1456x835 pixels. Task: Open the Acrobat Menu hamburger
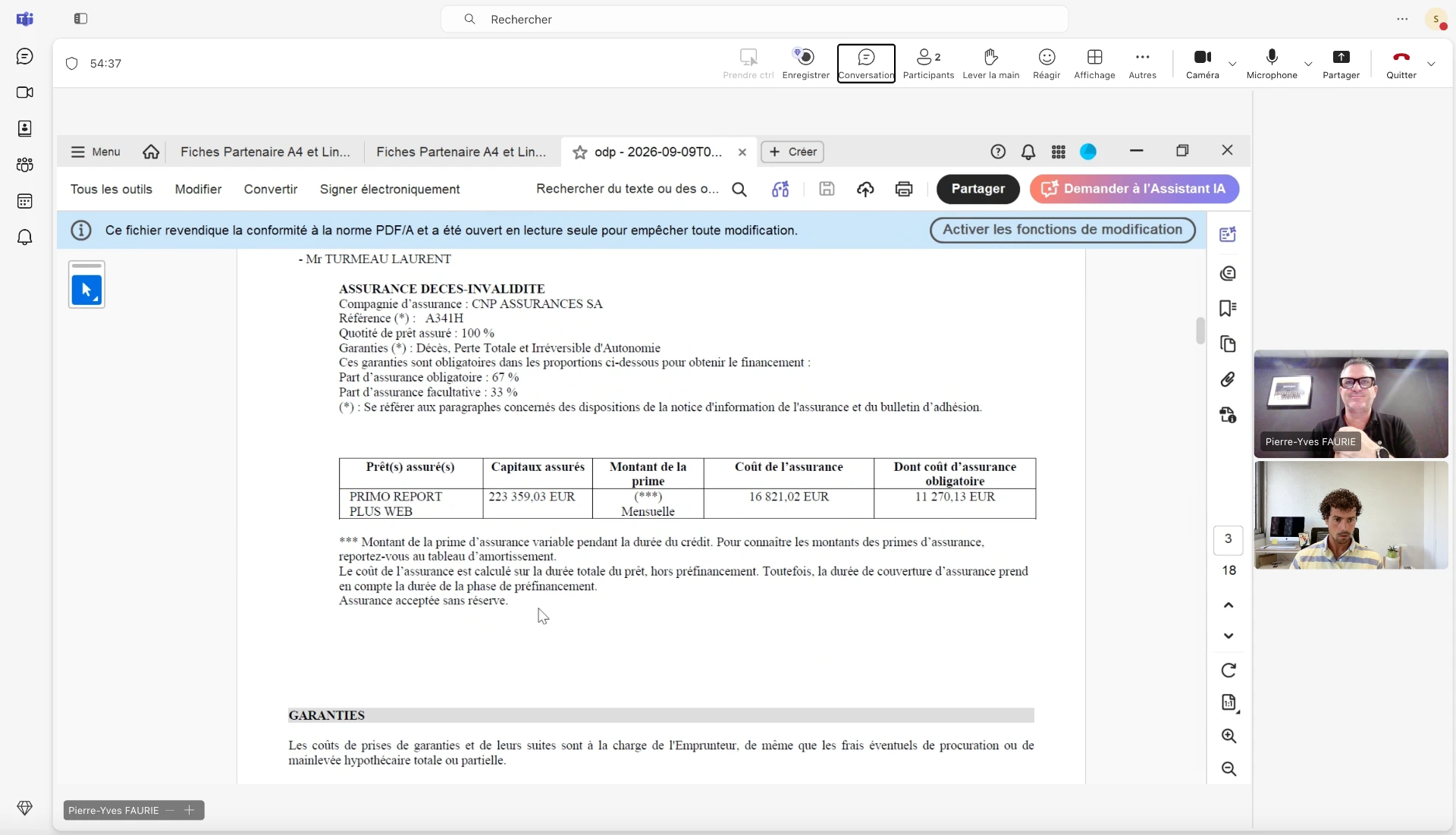point(96,152)
